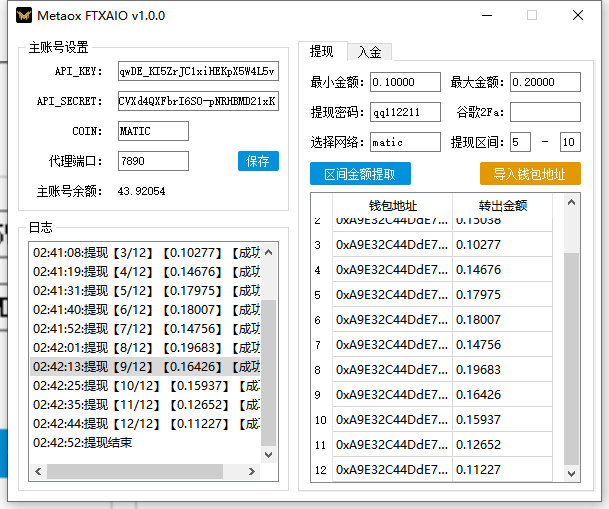Image resolution: width=609 pixels, height=509 pixels.
Task: Select the 钱包地址 column header
Action: 392,205
